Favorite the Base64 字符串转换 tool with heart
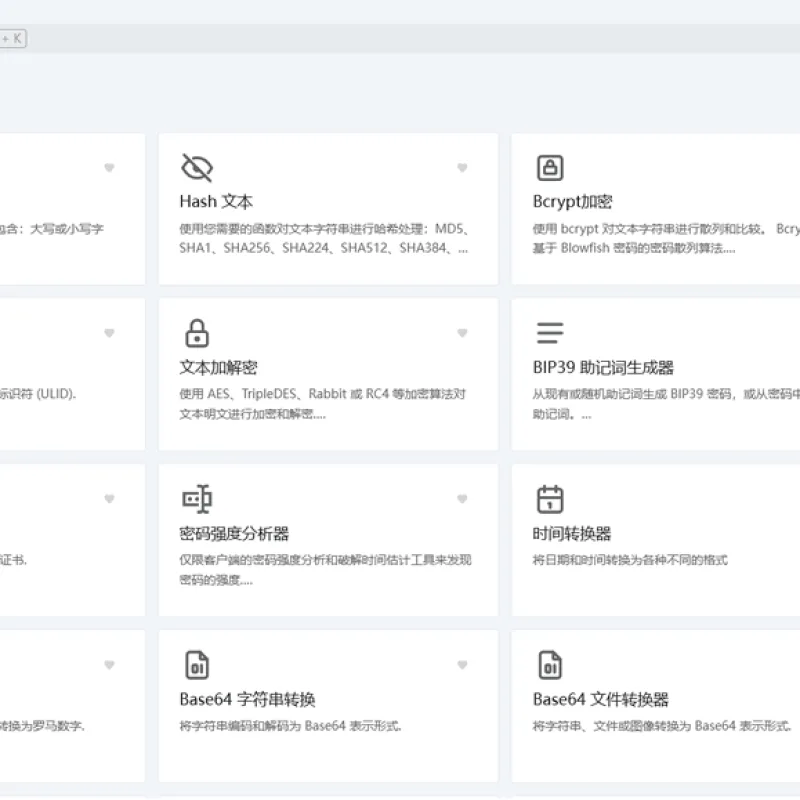 point(462,664)
